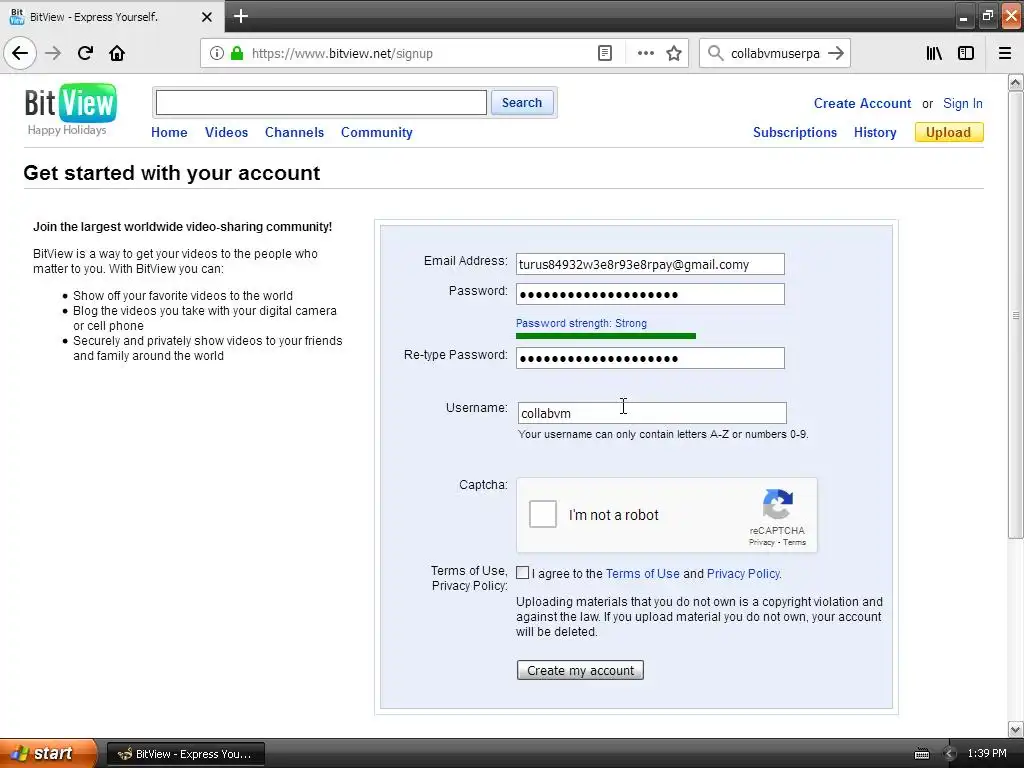Viewport: 1024px width, 768px height.
Task: Open a new tab with plus icon
Action: point(240,16)
